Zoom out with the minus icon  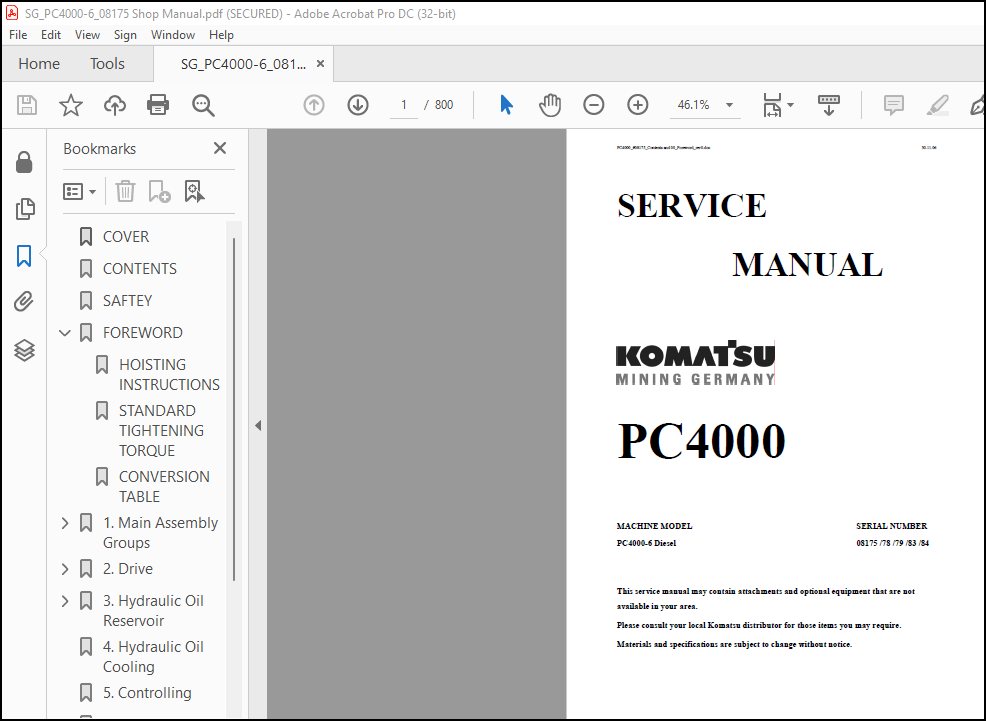pos(594,105)
